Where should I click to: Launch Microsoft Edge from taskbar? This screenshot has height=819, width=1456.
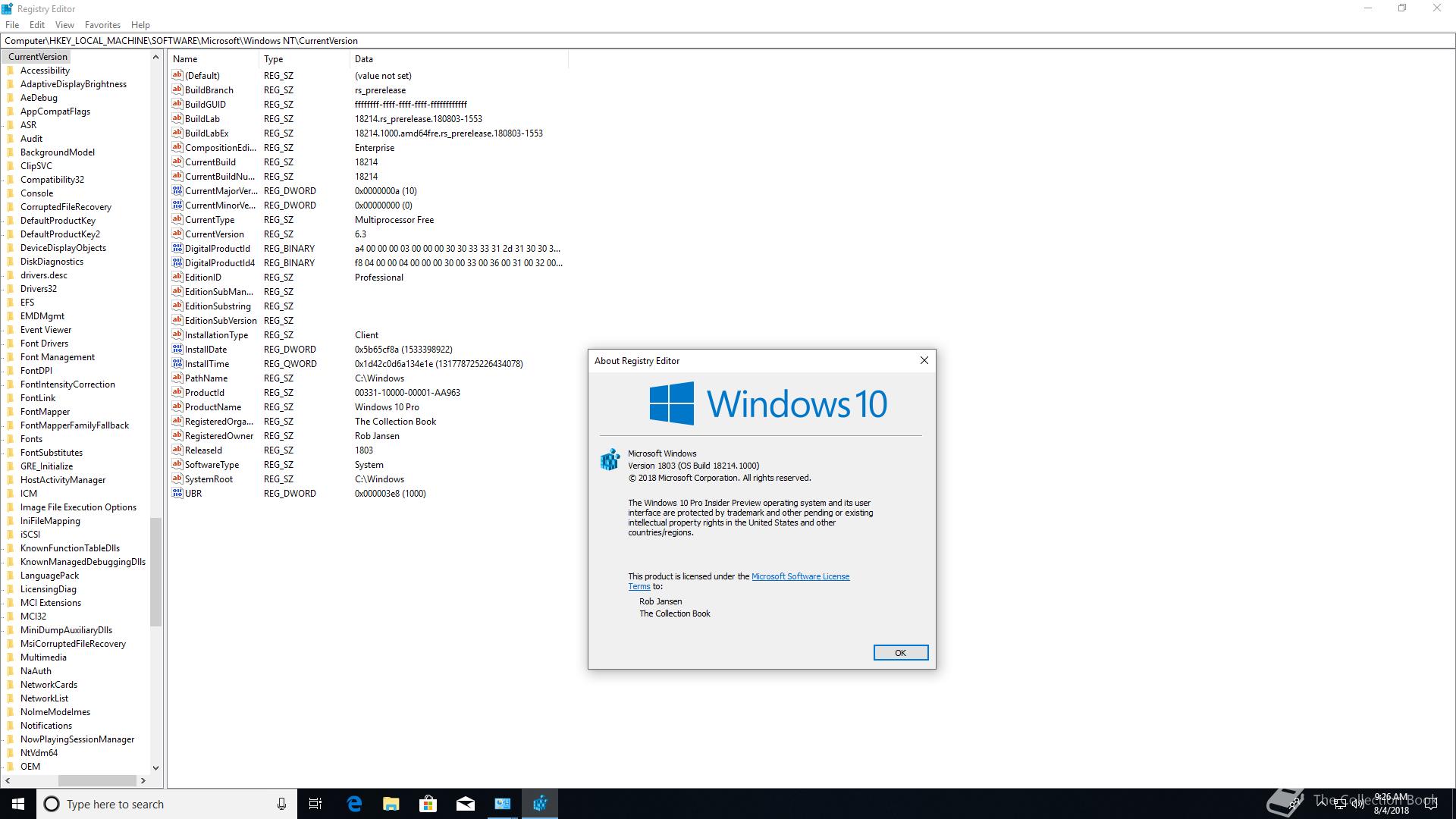coord(354,804)
